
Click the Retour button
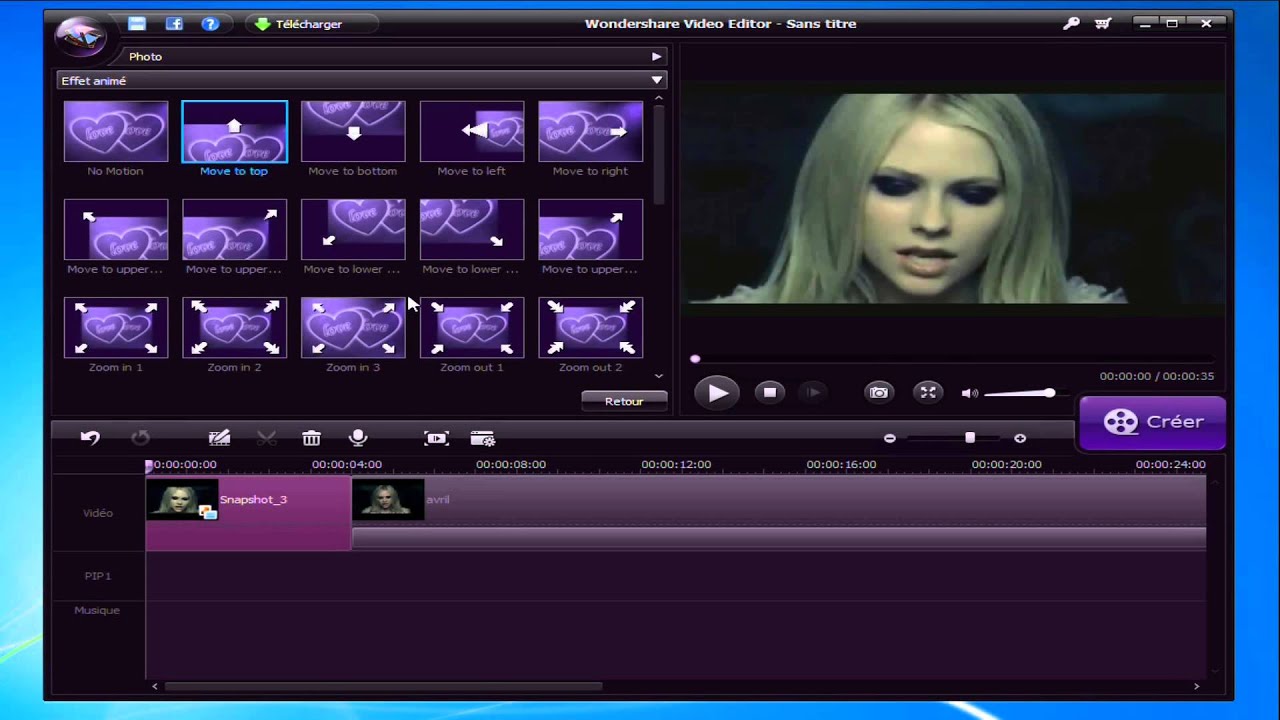[x=624, y=401]
